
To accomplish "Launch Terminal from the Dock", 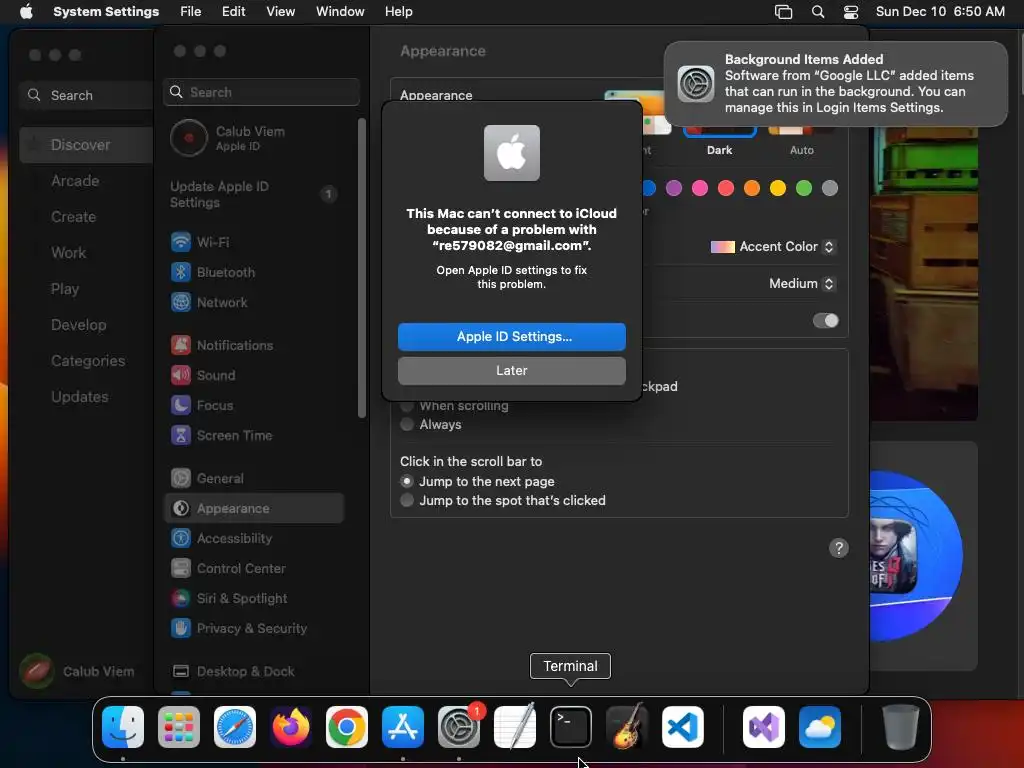I will [x=571, y=726].
